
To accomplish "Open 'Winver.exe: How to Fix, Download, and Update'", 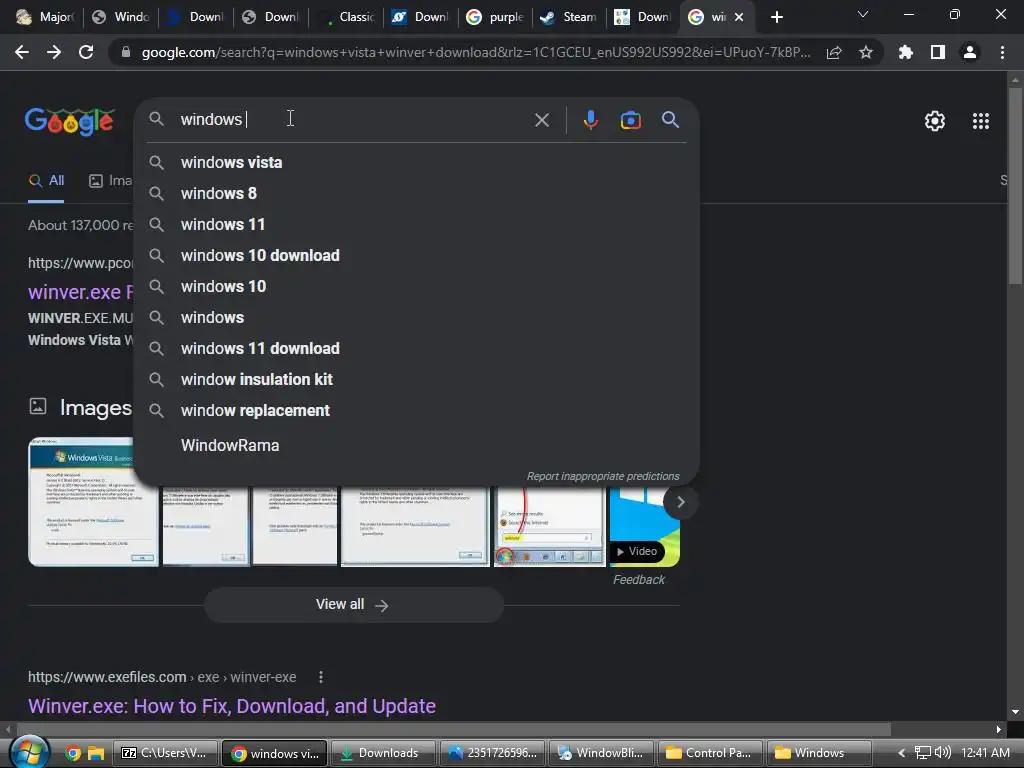I will [x=232, y=706].
